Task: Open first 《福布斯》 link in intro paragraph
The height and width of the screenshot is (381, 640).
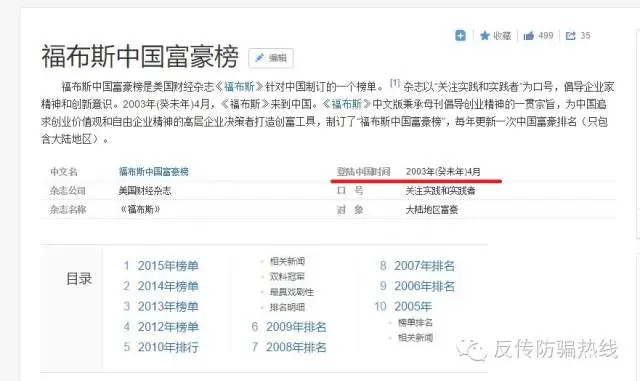Action: [x=240, y=87]
